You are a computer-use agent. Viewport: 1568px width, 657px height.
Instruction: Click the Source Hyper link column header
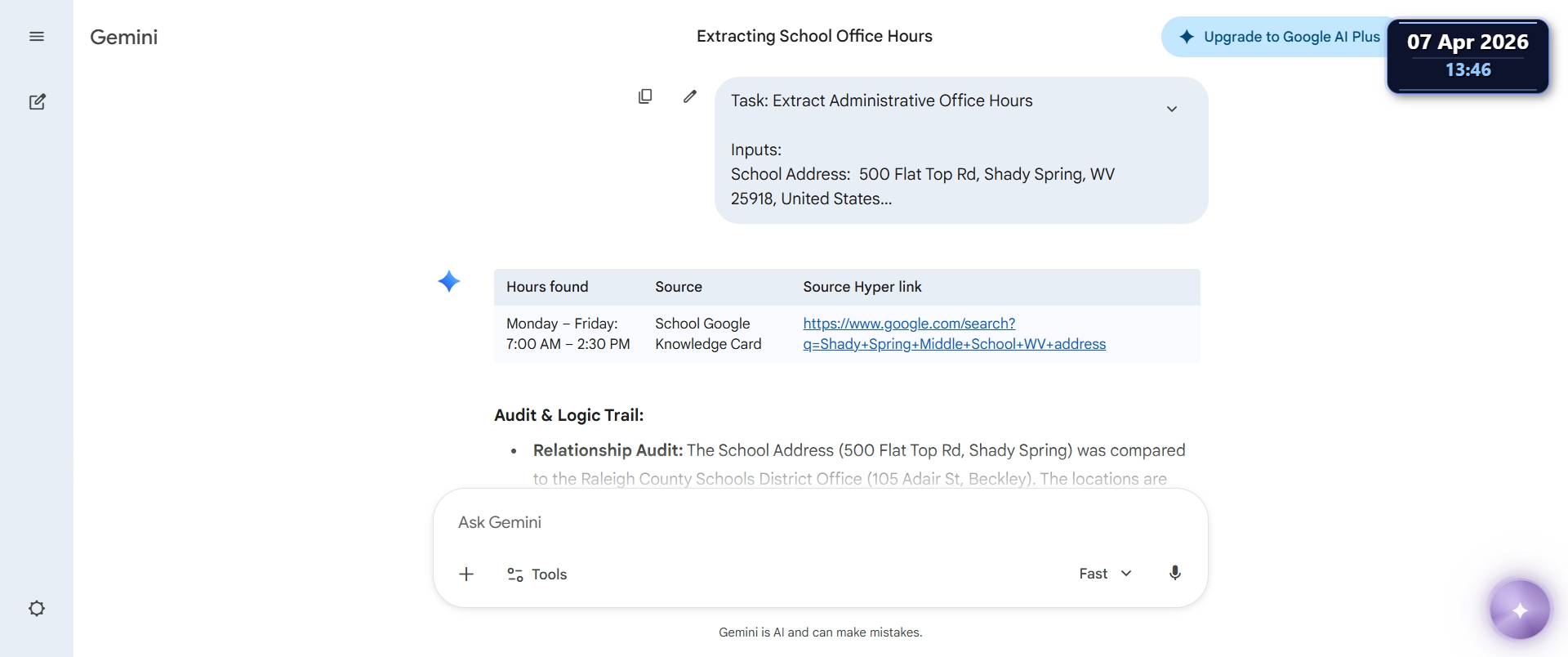coord(862,287)
